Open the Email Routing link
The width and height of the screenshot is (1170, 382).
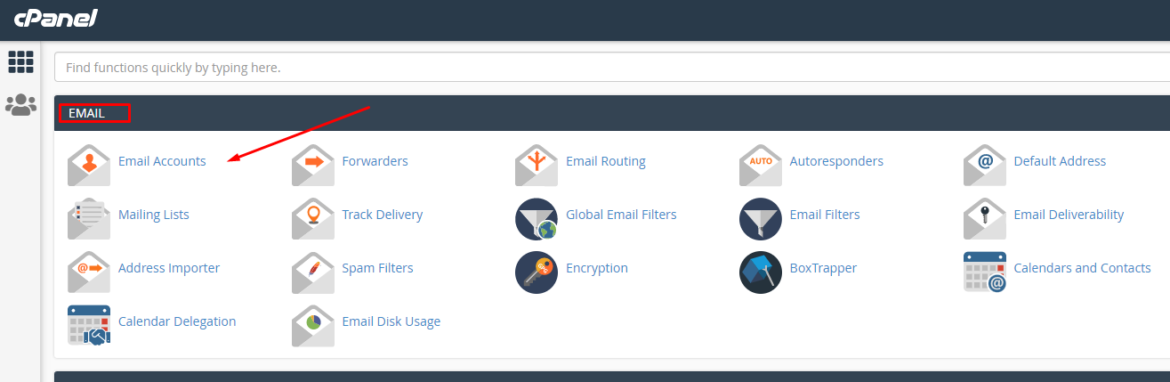606,161
